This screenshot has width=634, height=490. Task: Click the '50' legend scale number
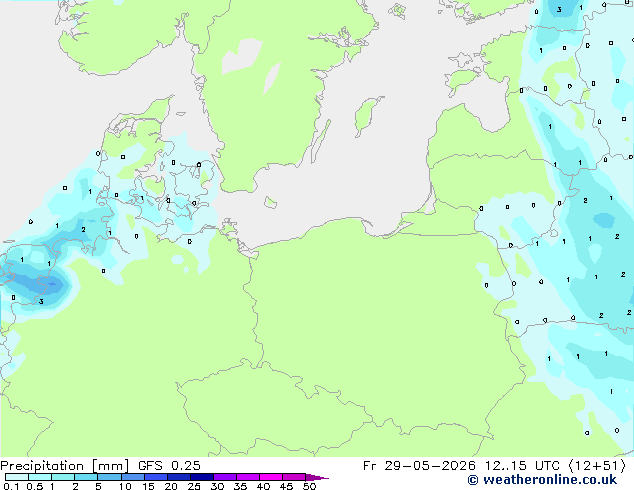tap(309, 486)
